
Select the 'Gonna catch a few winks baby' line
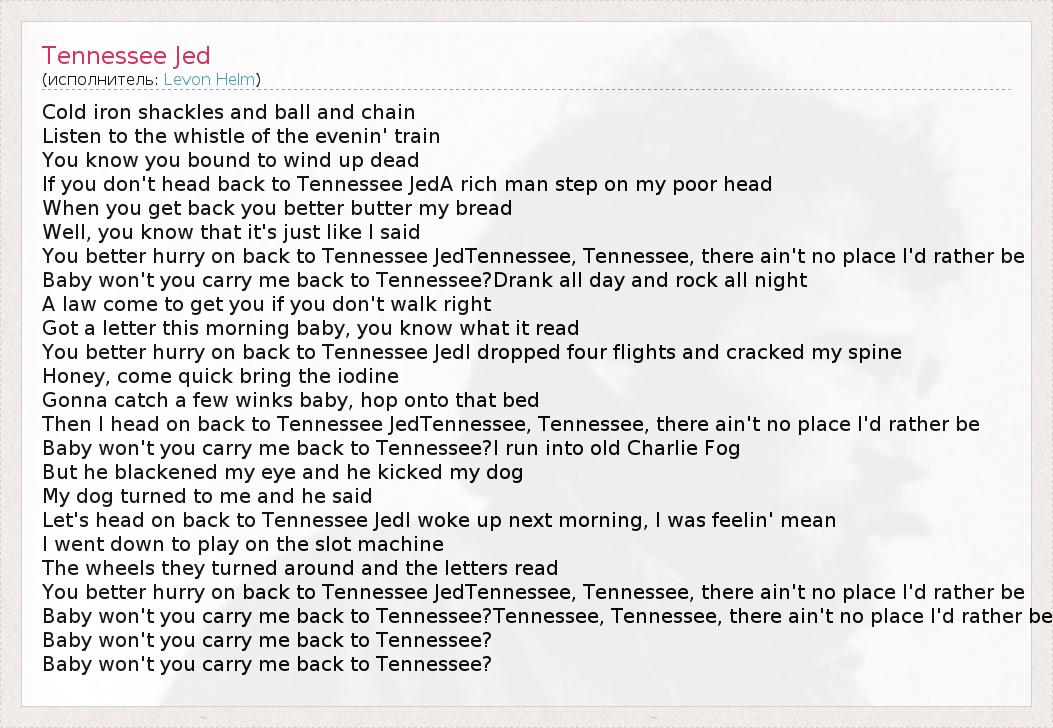(x=290, y=400)
